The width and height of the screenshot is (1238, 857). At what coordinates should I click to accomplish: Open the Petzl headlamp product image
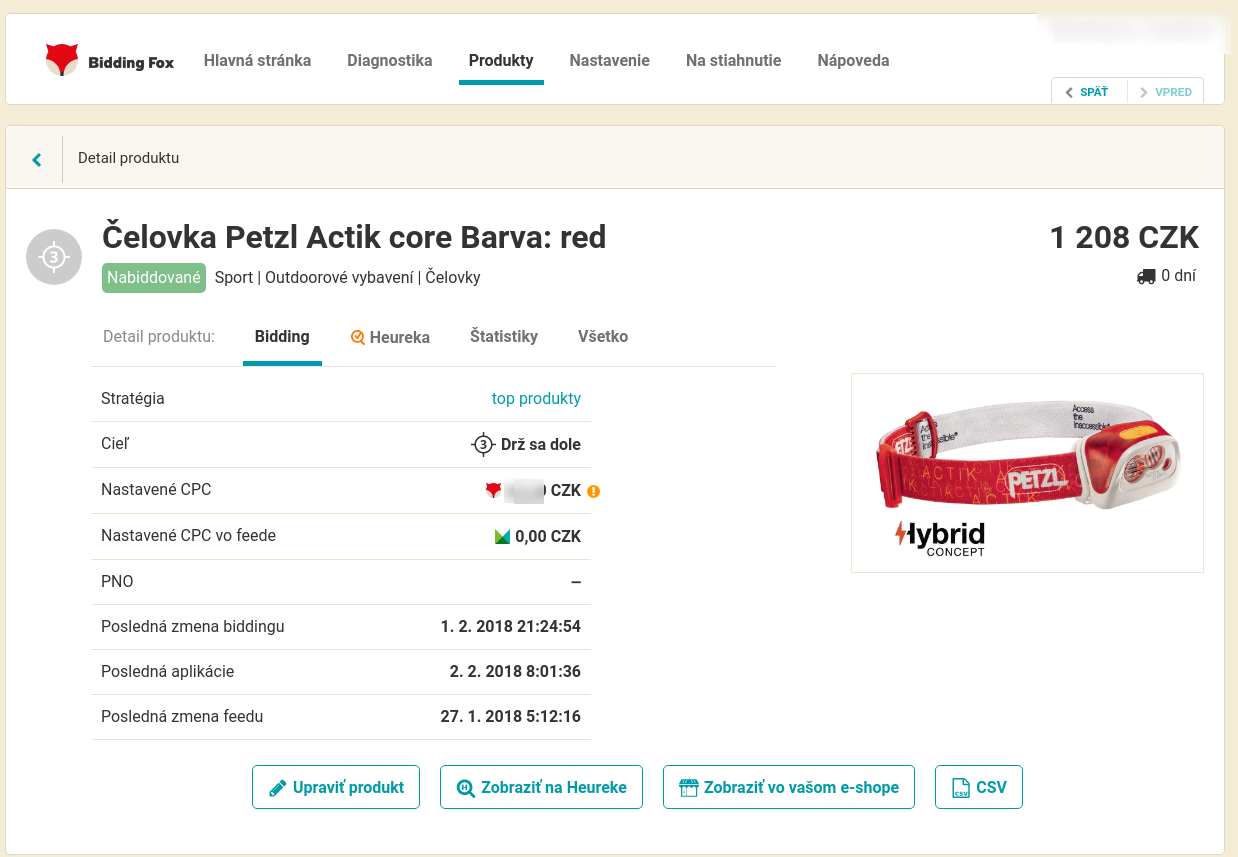coord(1027,473)
